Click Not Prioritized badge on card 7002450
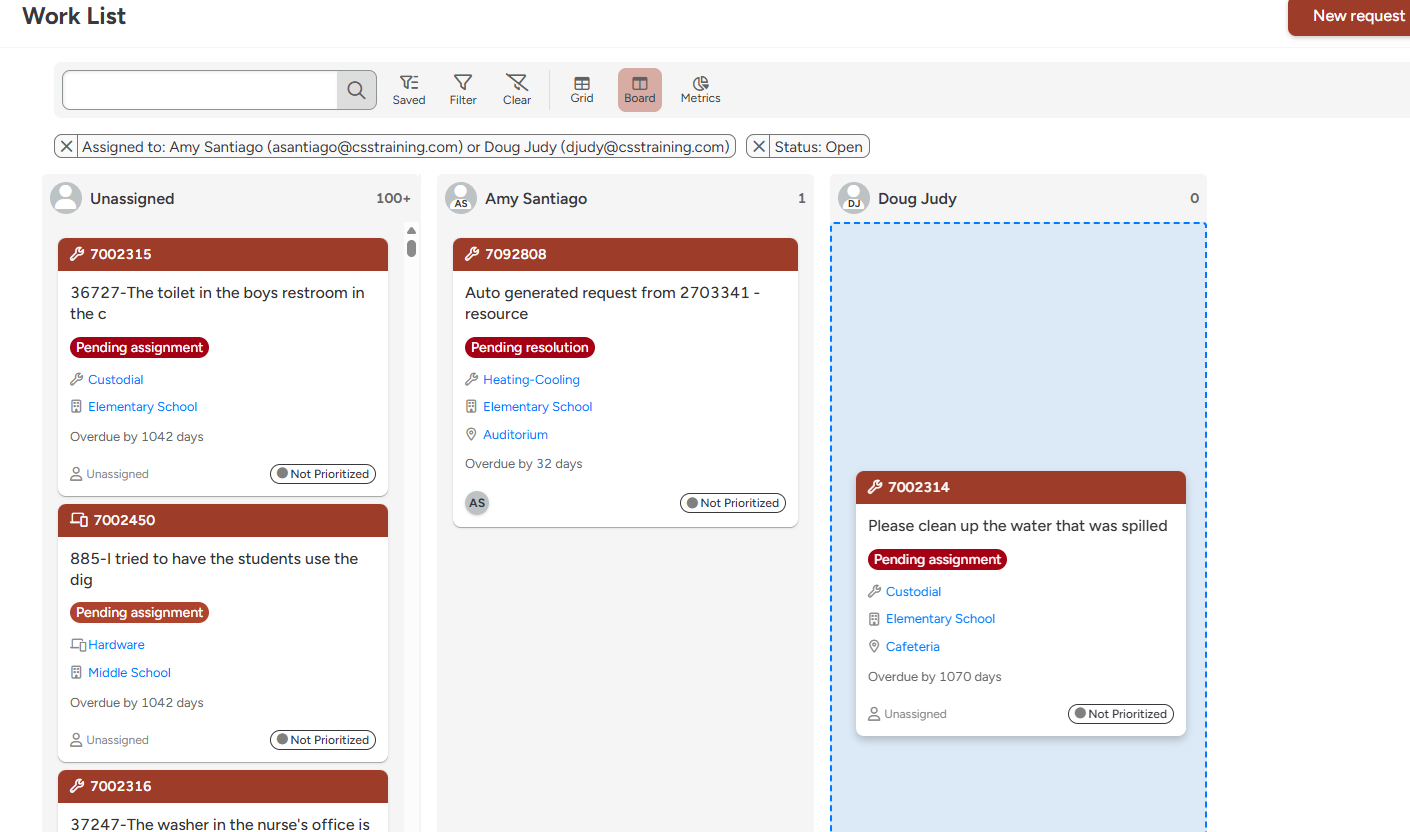The image size is (1410, 832). (323, 740)
